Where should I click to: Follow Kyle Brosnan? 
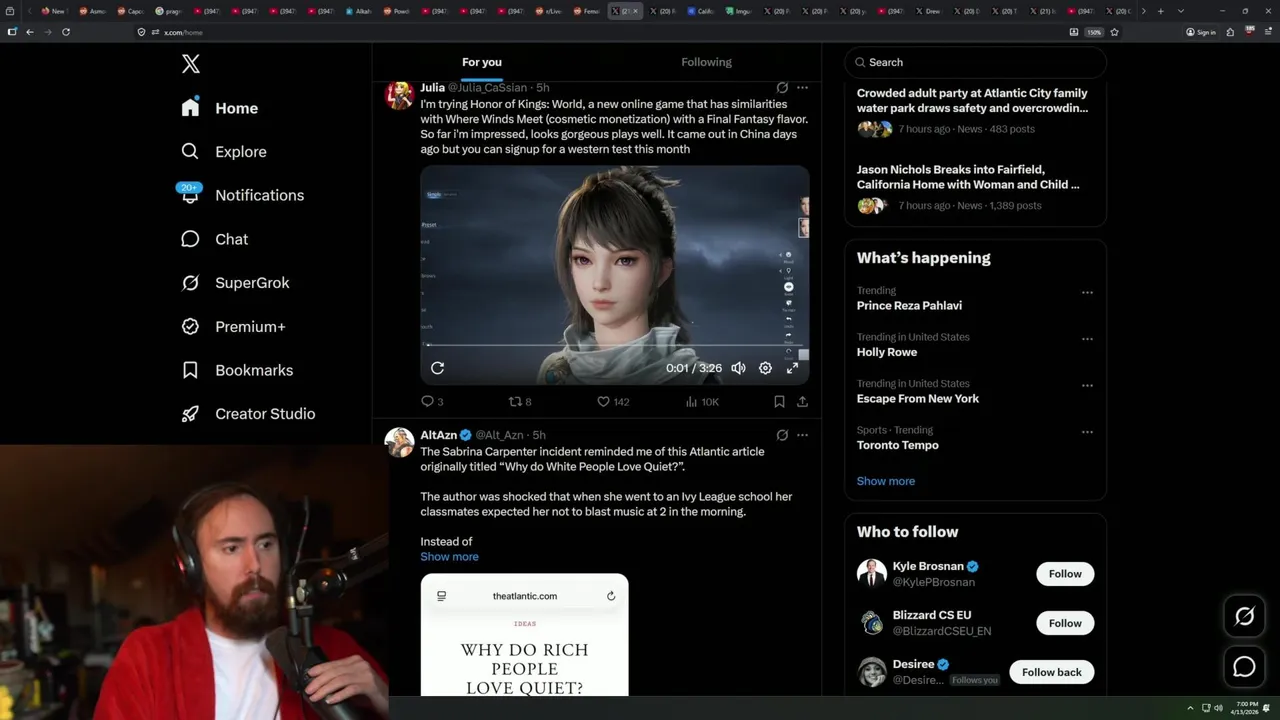point(1065,574)
